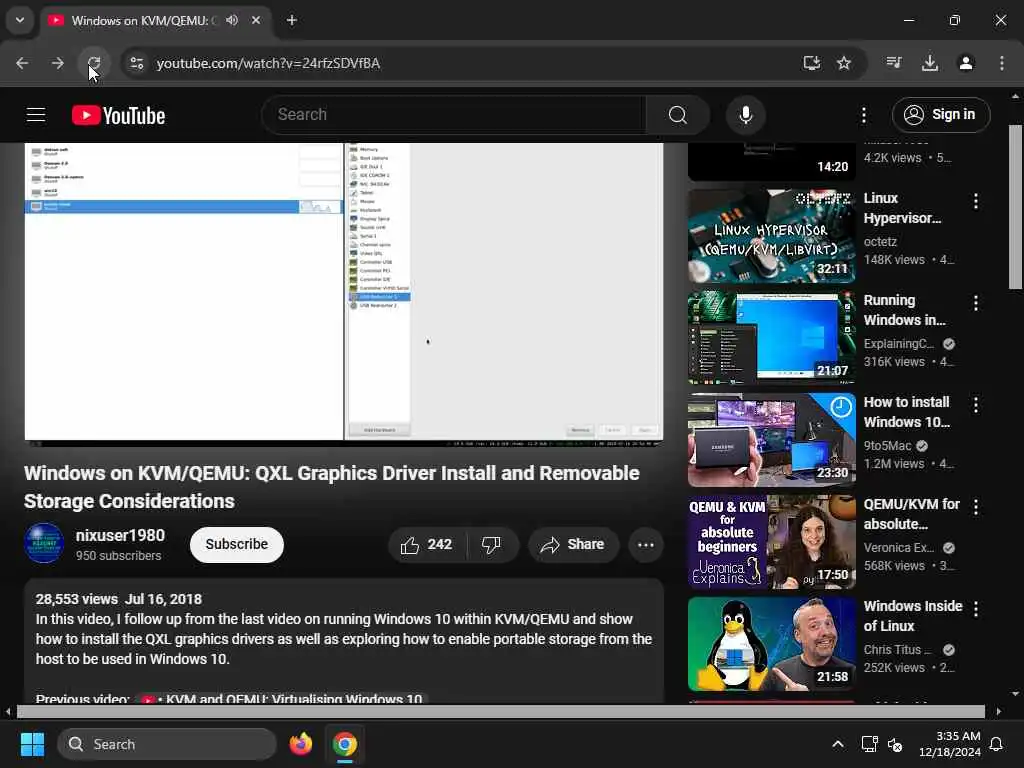Open Chrome downloads

(929, 63)
